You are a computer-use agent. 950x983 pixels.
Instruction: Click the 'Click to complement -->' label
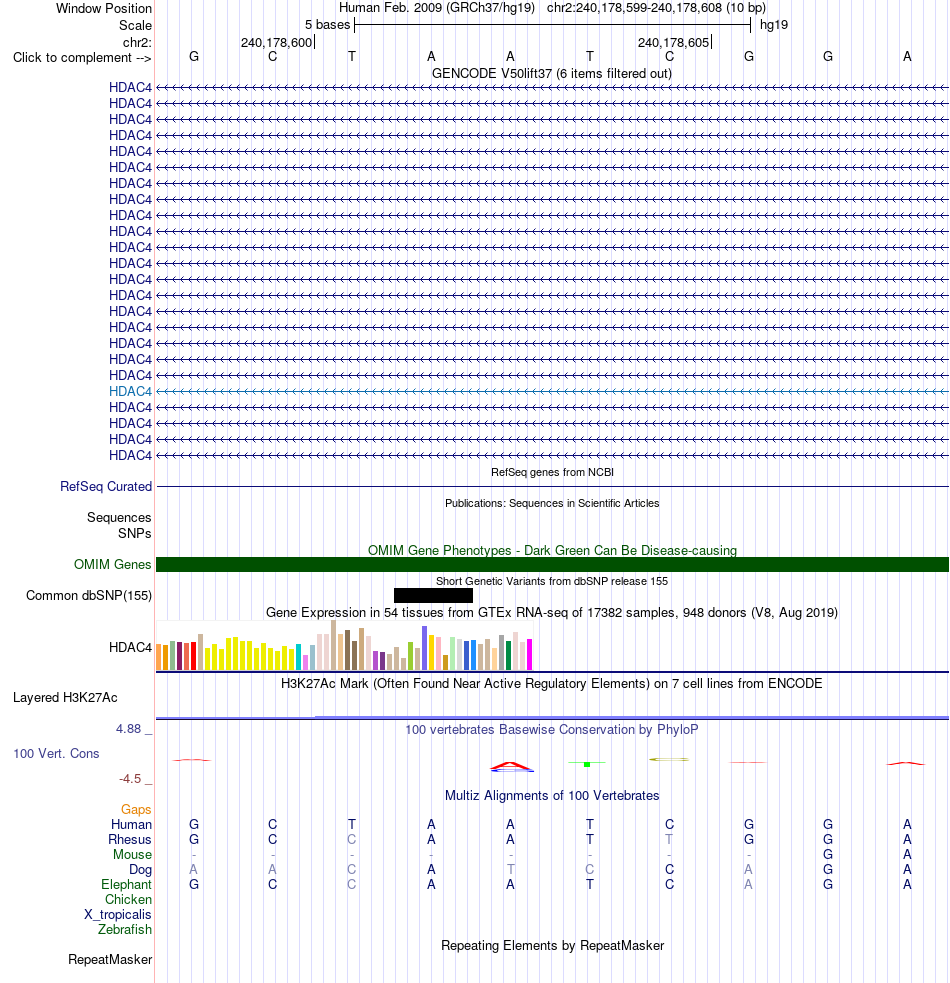pos(82,58)
